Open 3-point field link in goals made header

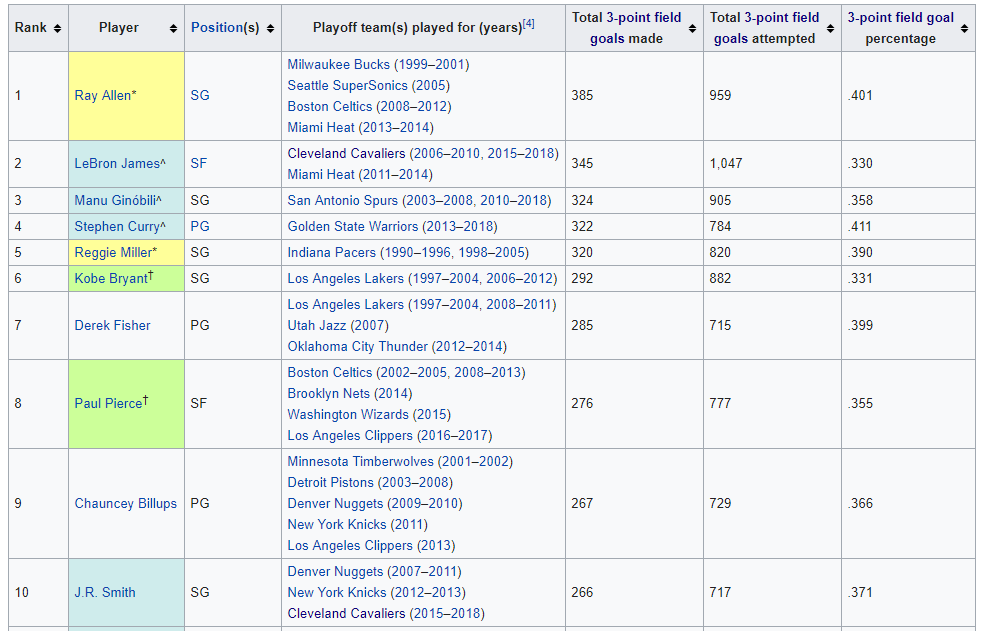point(644,18)
